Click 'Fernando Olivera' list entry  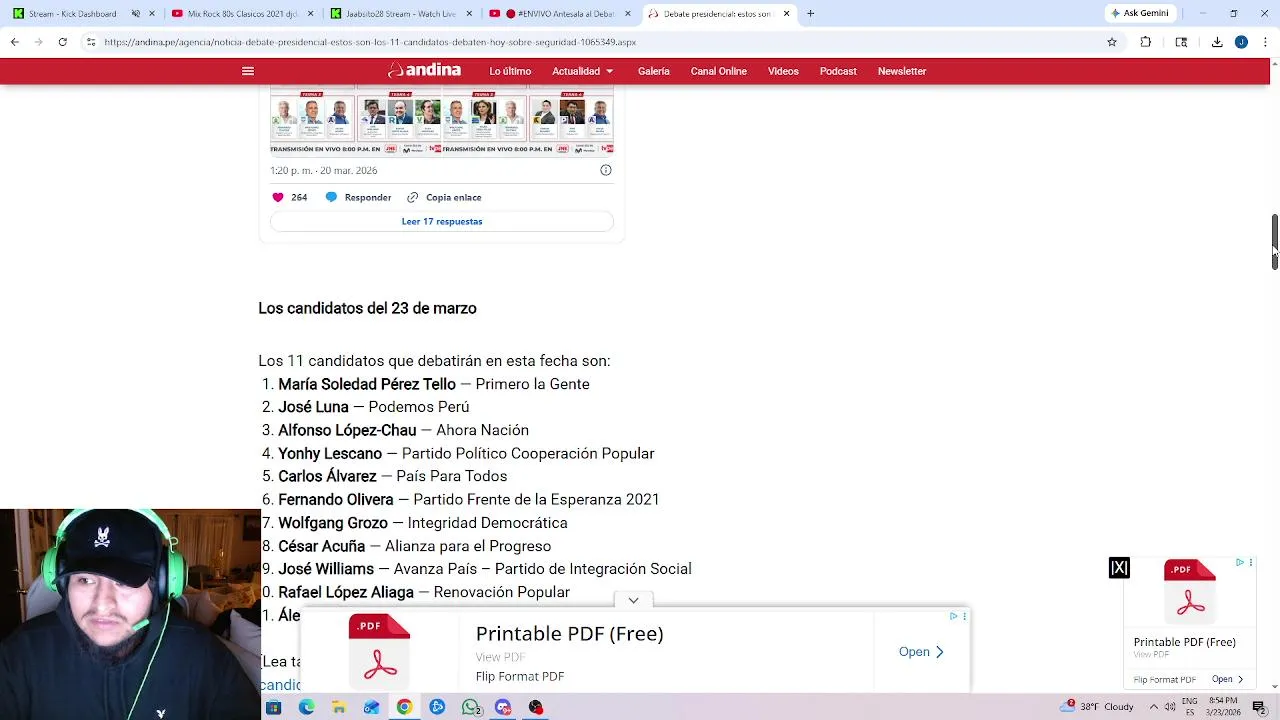pos(469,499)
